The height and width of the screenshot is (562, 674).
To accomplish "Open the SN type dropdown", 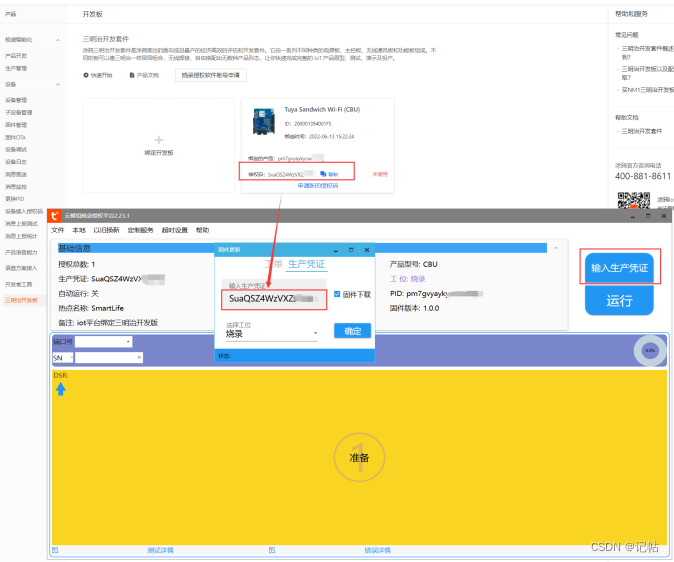I will coord(63,358).
